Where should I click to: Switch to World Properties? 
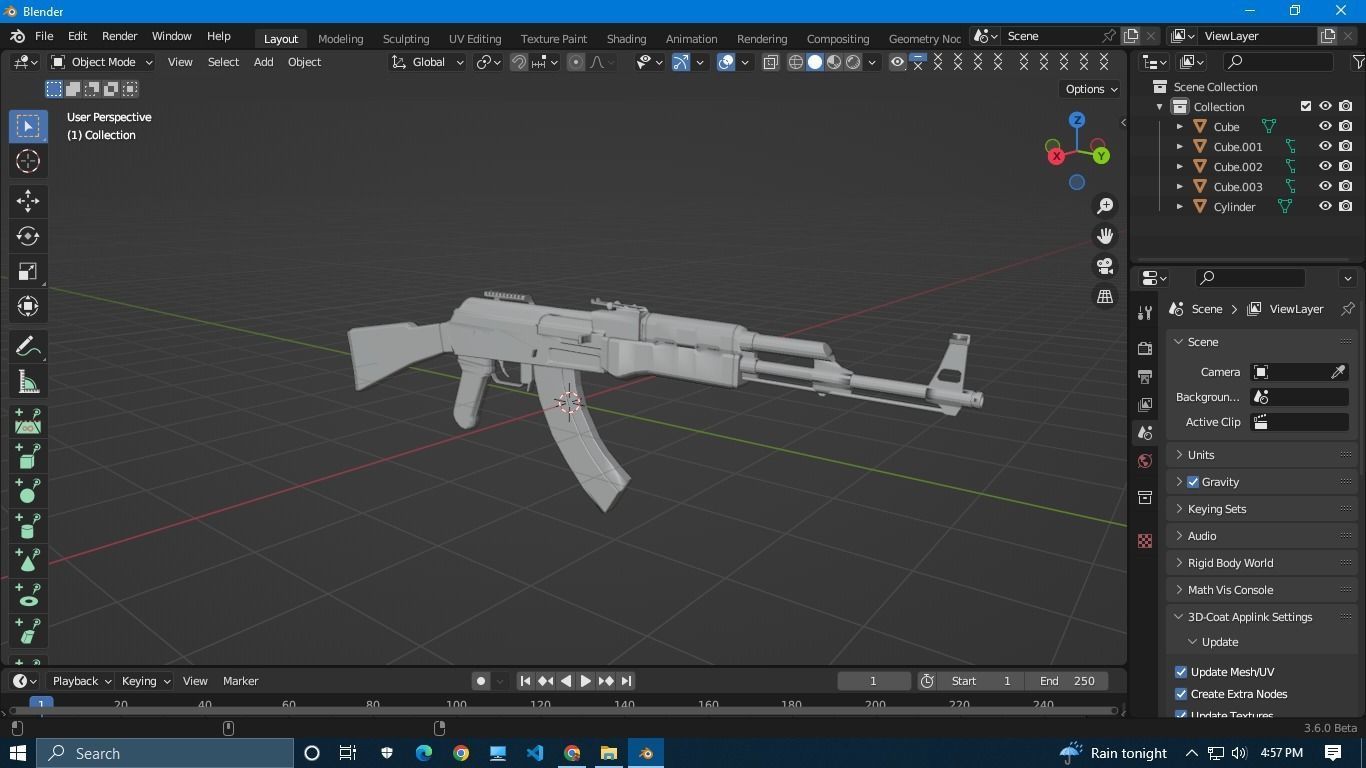click(x=1144, y=461)
